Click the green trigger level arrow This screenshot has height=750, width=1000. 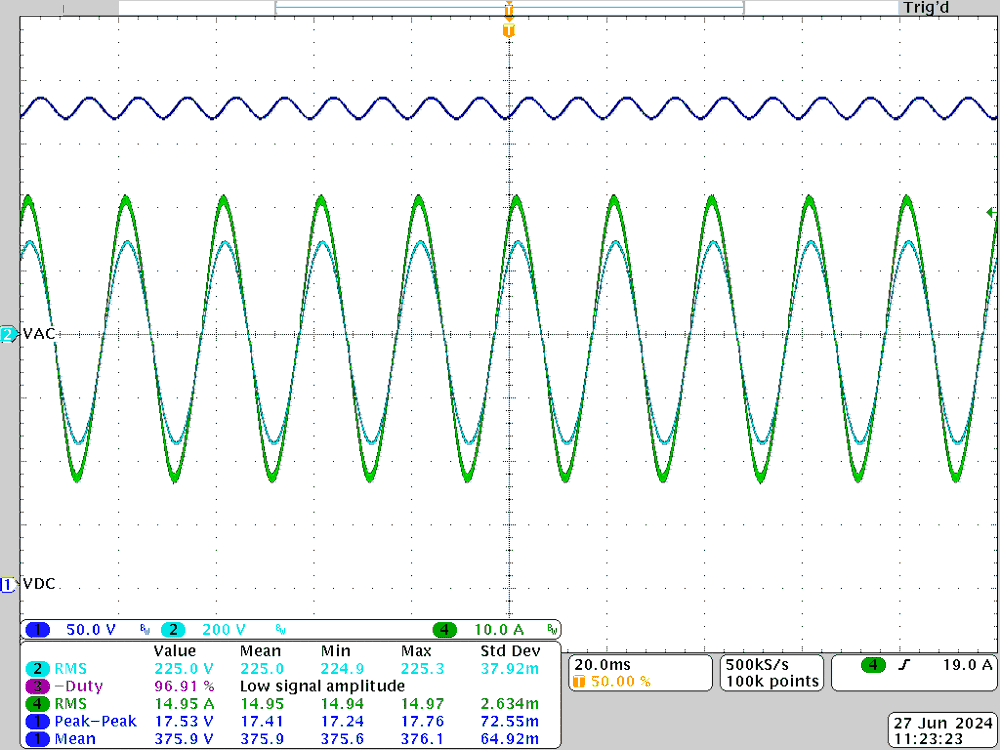point(990,212)
